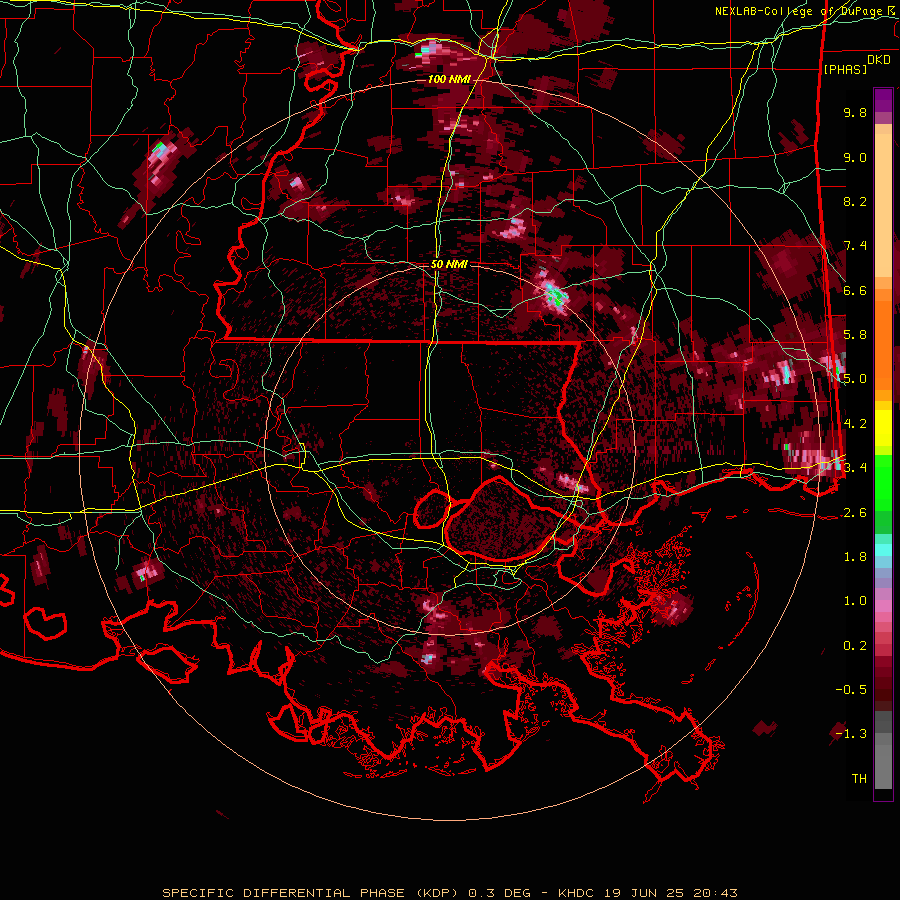Click the 1.0 scale value
Viewport: 900px width, 900px height.
855,601
